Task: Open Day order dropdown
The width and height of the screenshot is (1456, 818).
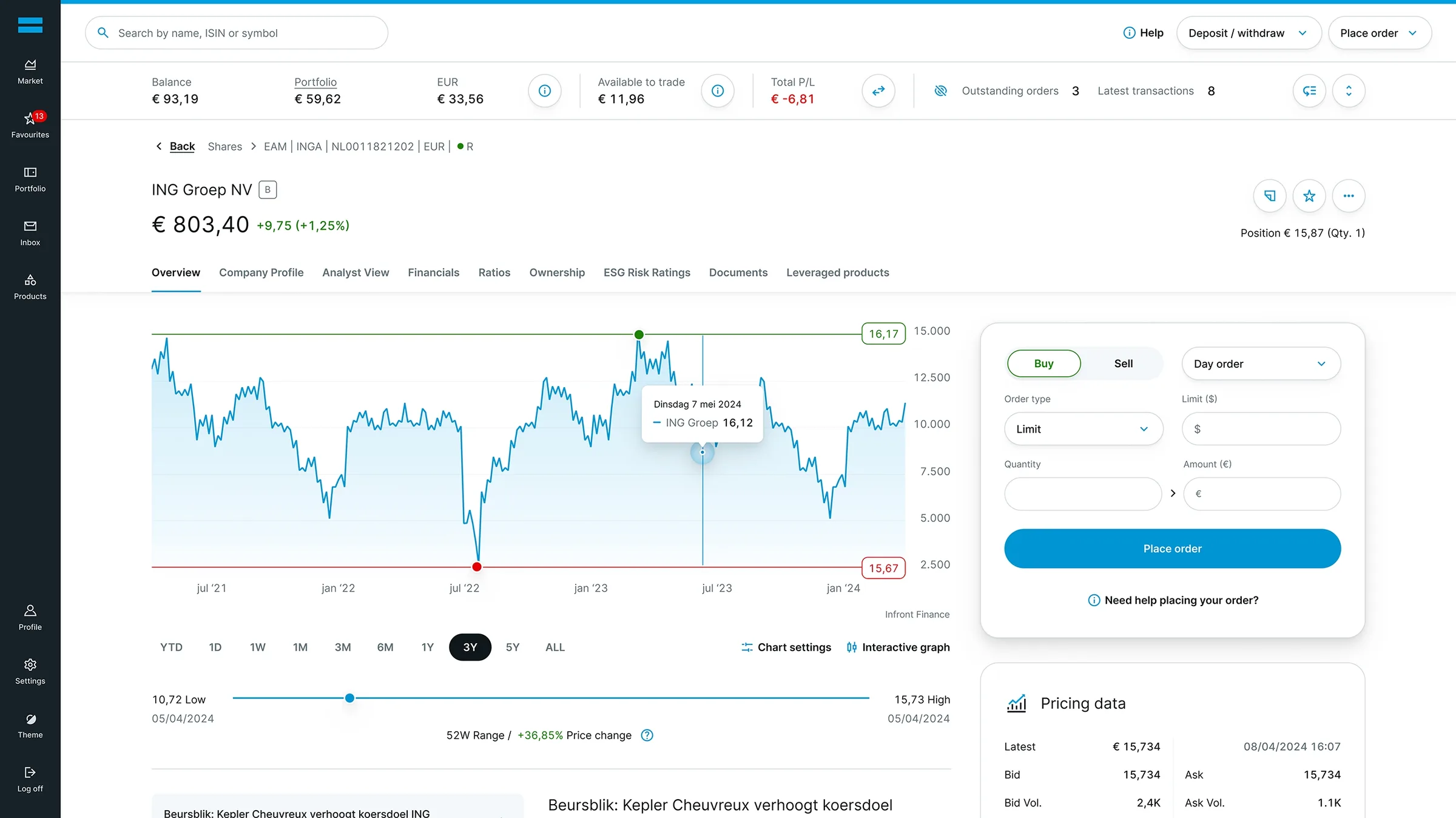Action: 1261,363
